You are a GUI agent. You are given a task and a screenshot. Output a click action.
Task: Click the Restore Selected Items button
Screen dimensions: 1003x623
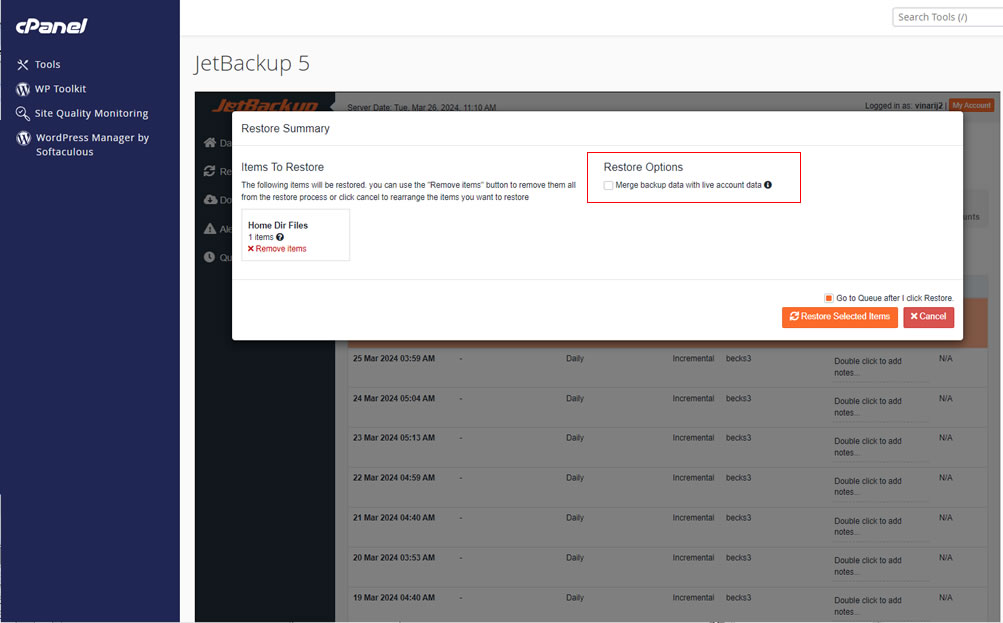[x=839, y=317]
